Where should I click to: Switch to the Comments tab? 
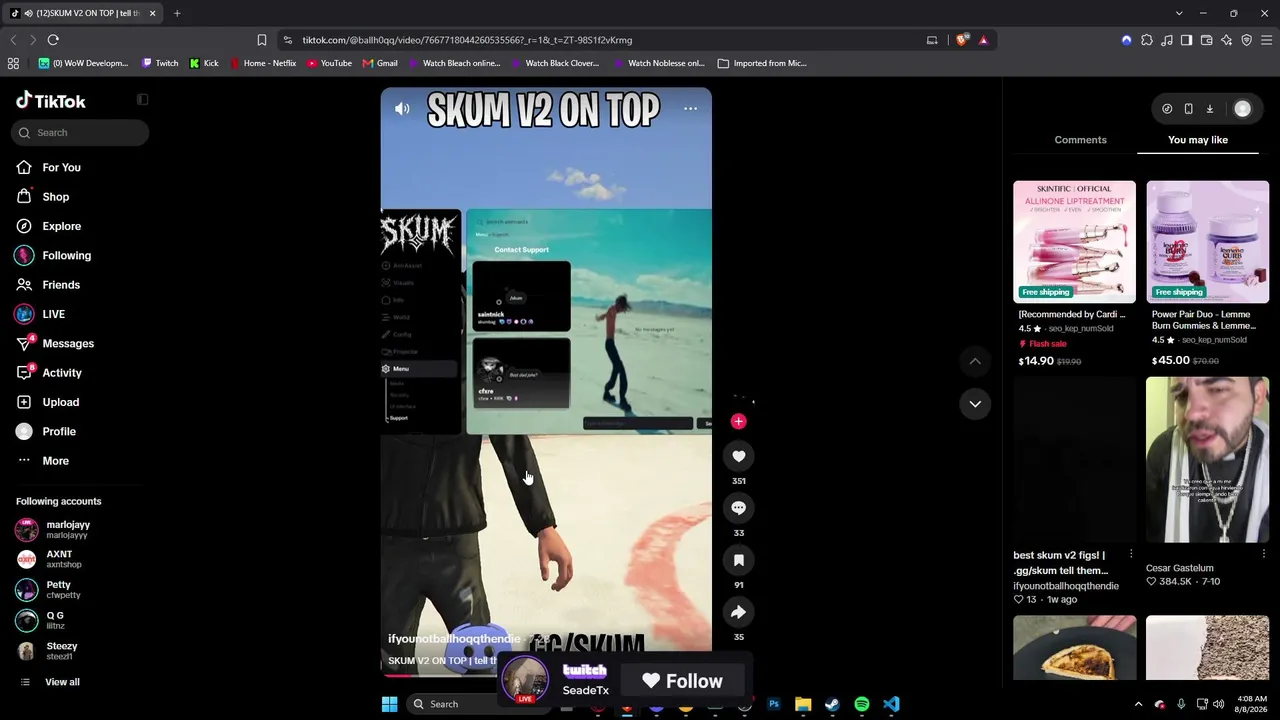coord(1080,140)
